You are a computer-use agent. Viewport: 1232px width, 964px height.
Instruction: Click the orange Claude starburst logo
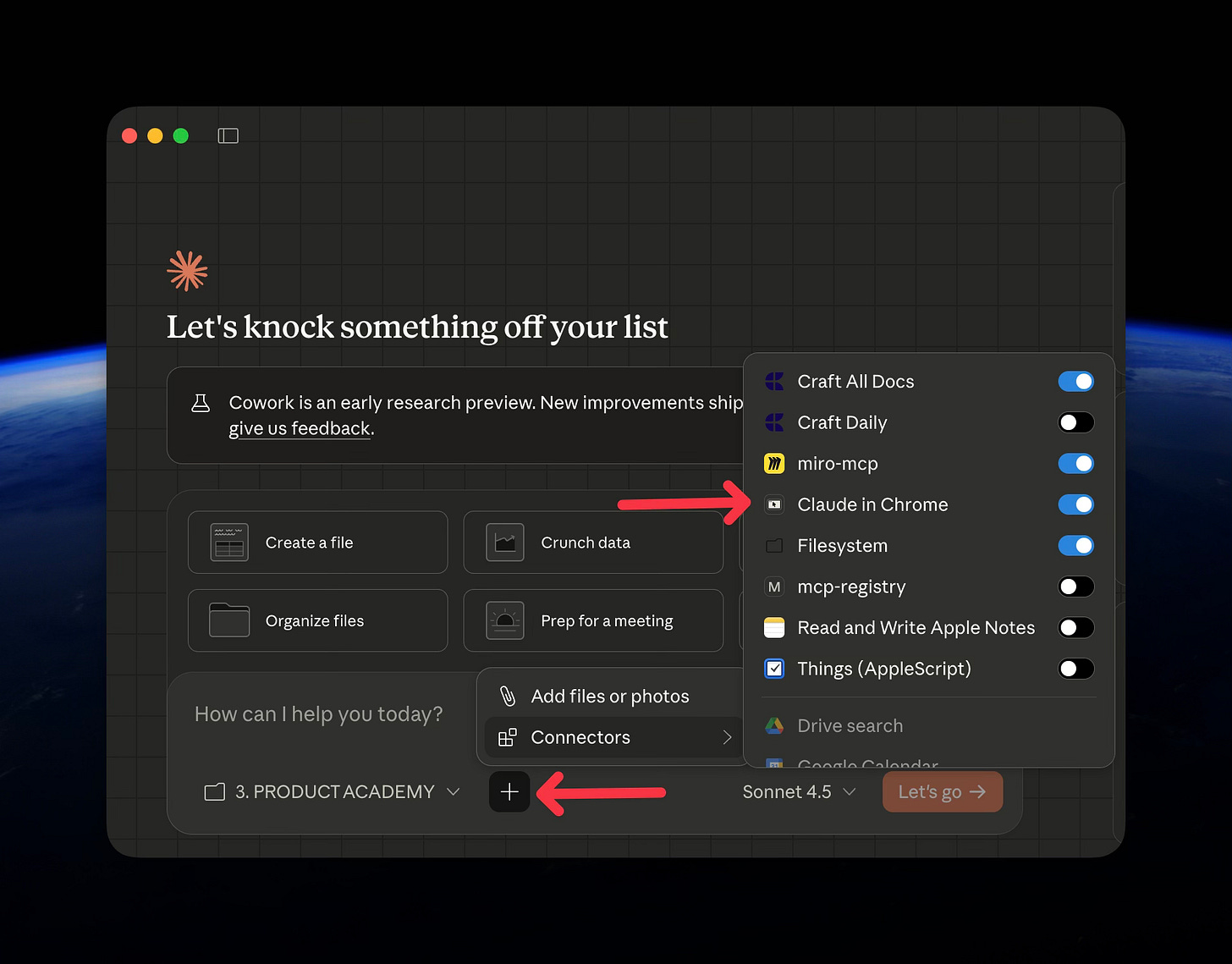[x=188, y=271]
